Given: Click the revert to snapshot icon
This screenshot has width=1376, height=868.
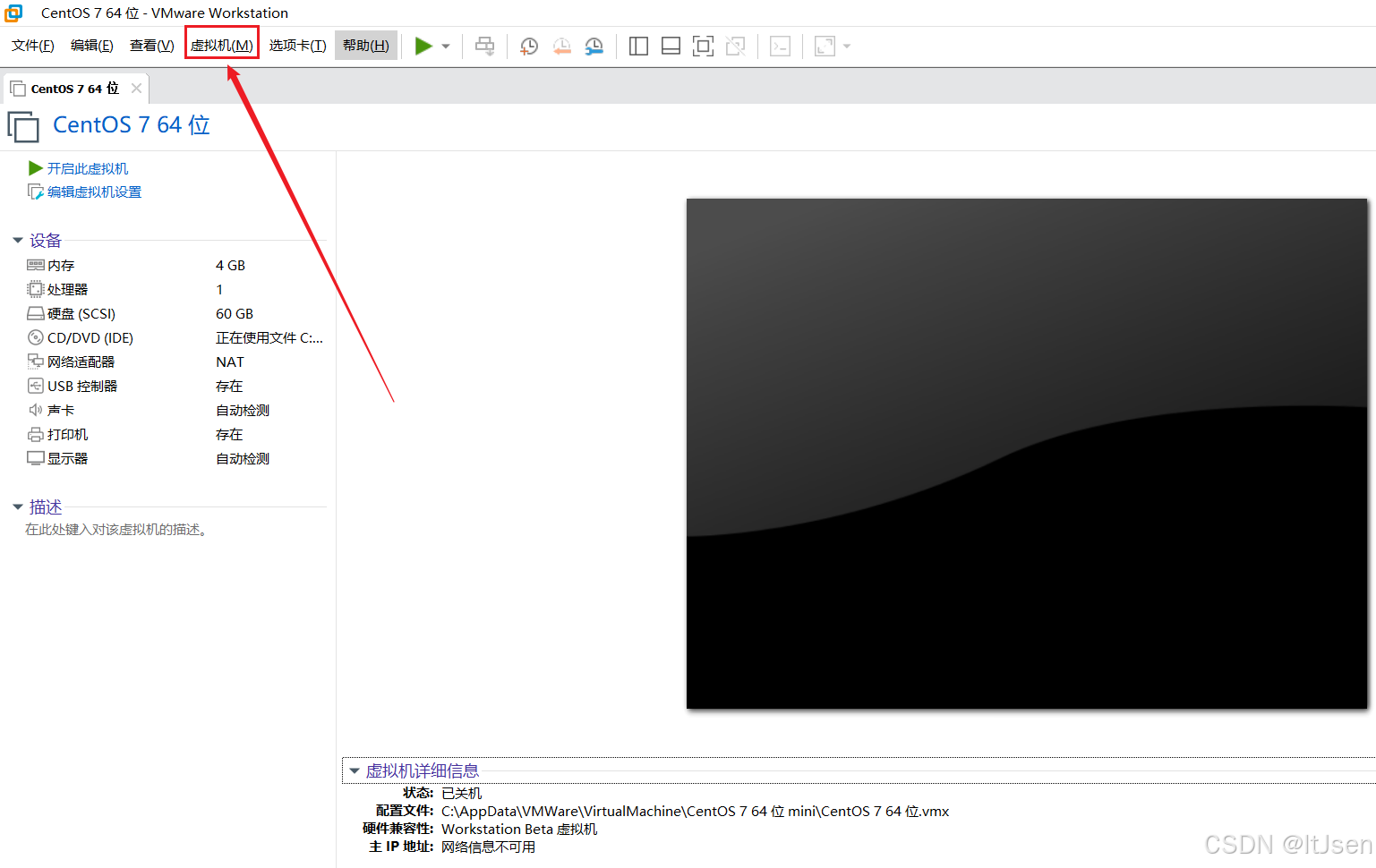Looking at the screenshot, I should coord(561,46).
